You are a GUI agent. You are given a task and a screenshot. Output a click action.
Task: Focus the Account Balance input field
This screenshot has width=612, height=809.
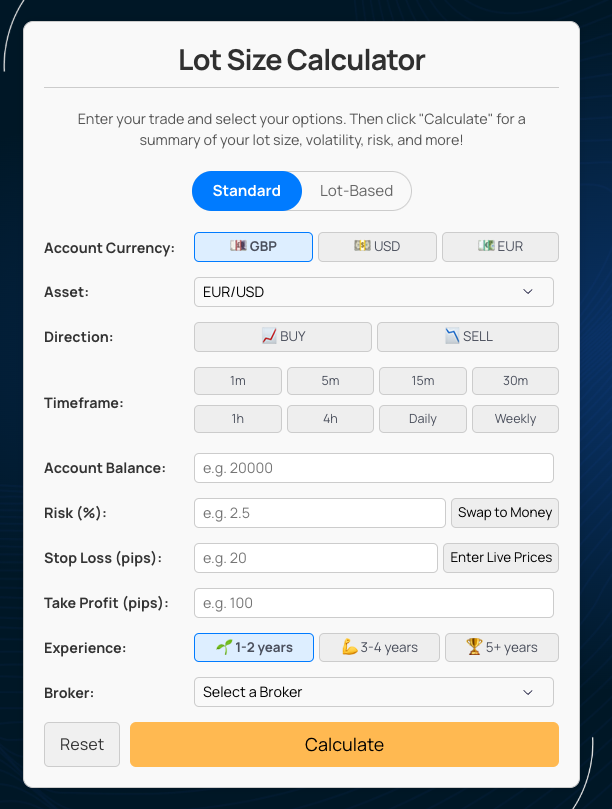[x=374, y=468]
